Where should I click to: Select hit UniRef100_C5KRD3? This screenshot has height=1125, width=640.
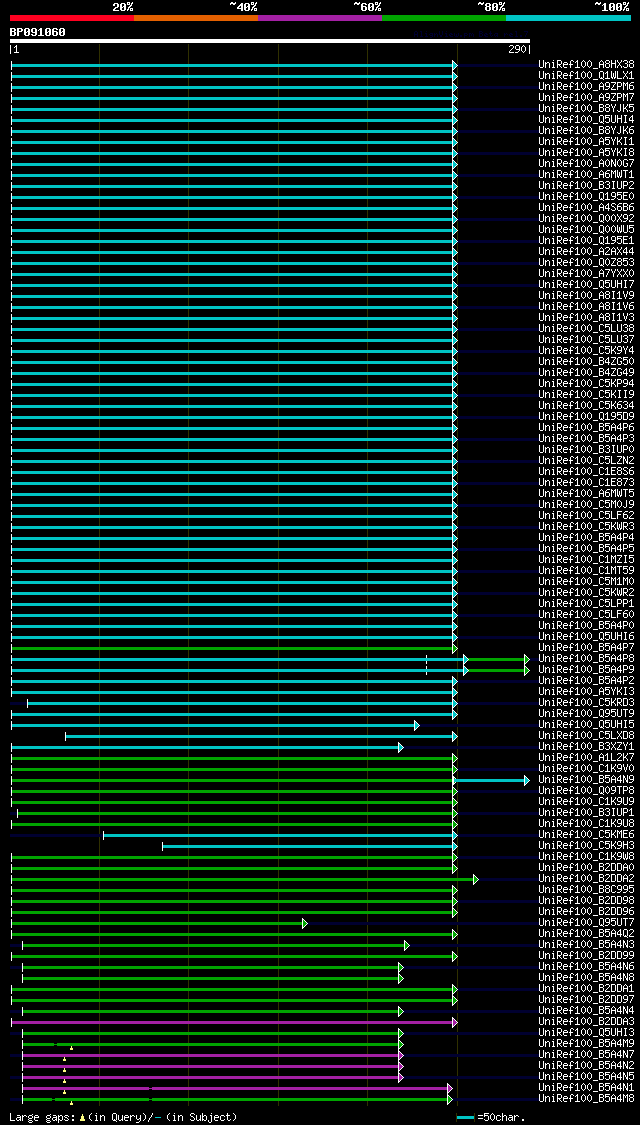point(586,702)
